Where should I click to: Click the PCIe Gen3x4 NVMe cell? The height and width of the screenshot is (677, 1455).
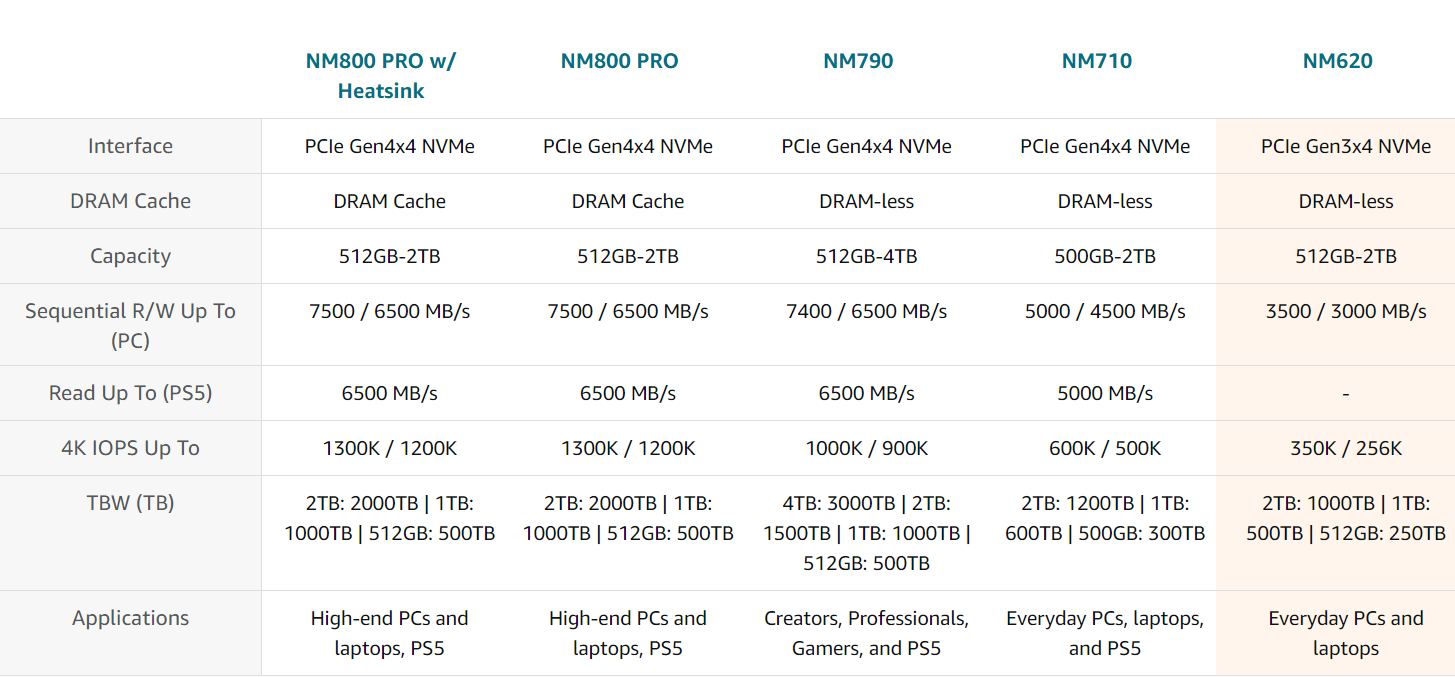pos(1345,146)
